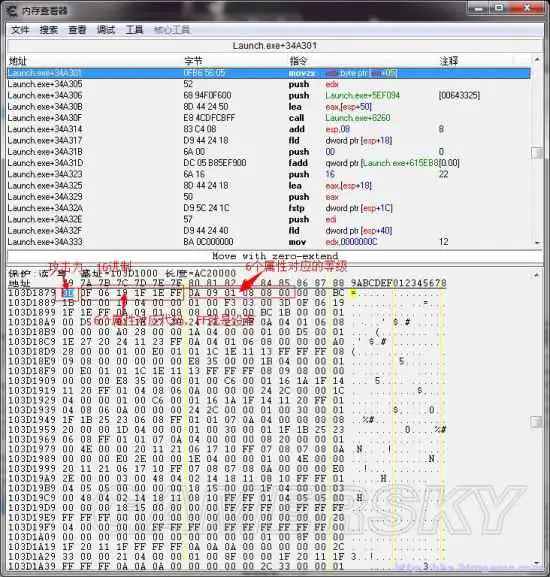Select the mov edx,0000000C instruction row
This screenshot has width=550, height=577.
click(x=269, y=242)
